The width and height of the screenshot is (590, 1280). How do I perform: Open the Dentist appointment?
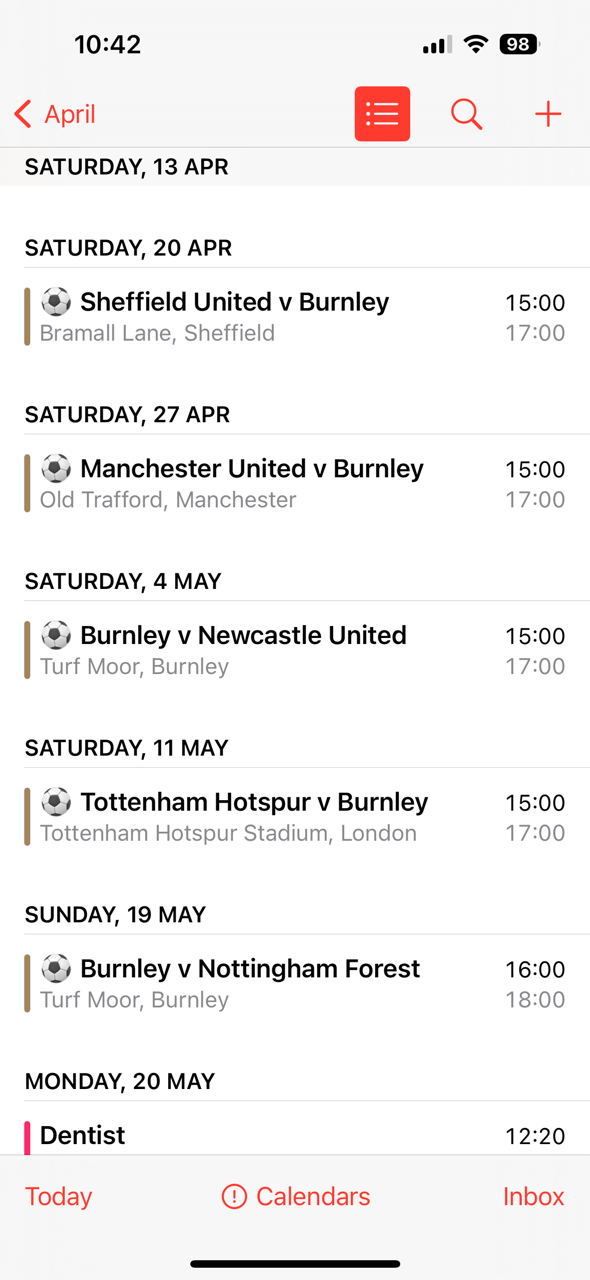pyautogui.click(x=295, y=1136)
